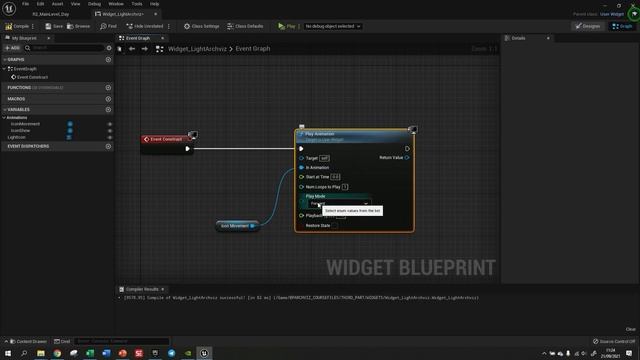The width and height of the screenshot is (640, 360).
Task: Open the debug object selector dropdown
Action: click(x=333, y=26)
